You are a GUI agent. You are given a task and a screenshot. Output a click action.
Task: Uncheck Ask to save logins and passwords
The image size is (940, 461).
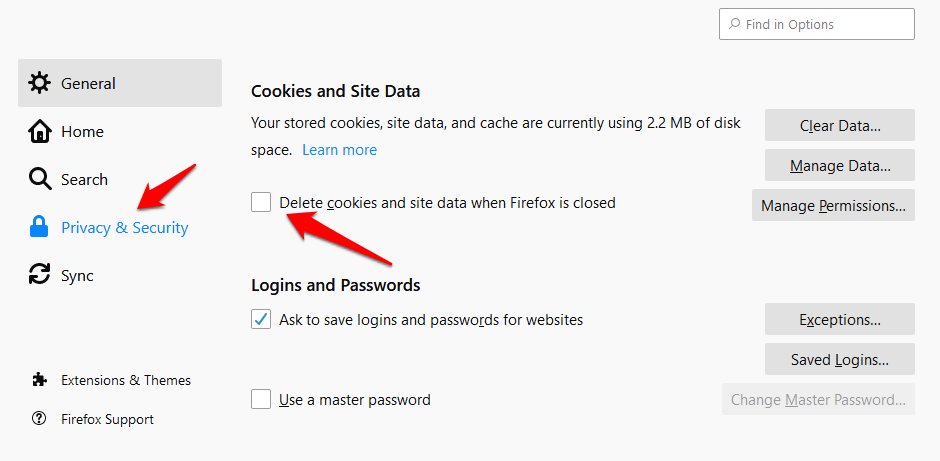coord(261,320)
